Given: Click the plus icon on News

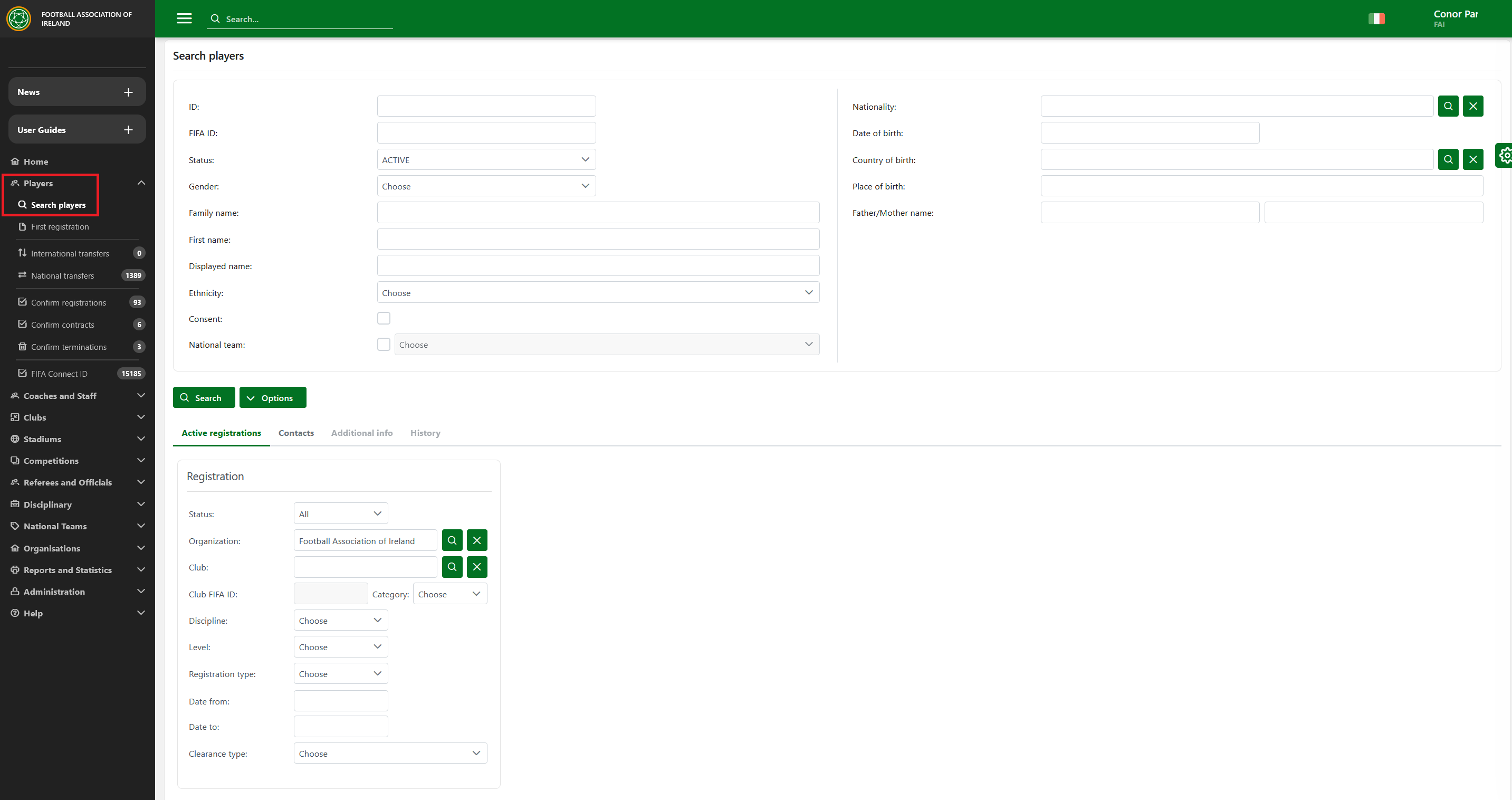Looking at the screenshot, I should point(129,92).
